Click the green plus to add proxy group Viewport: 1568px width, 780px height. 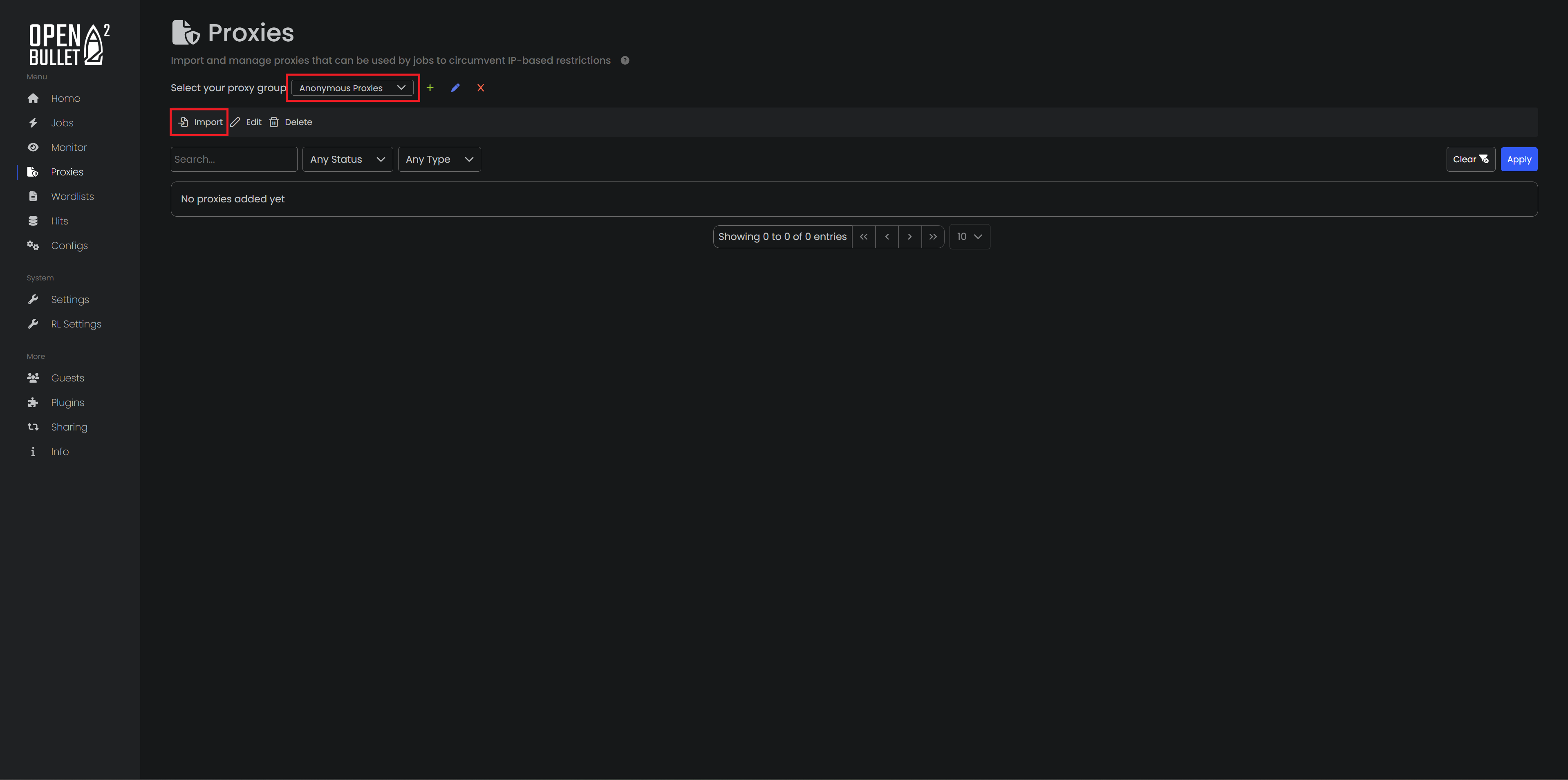(x=430, y=87)
